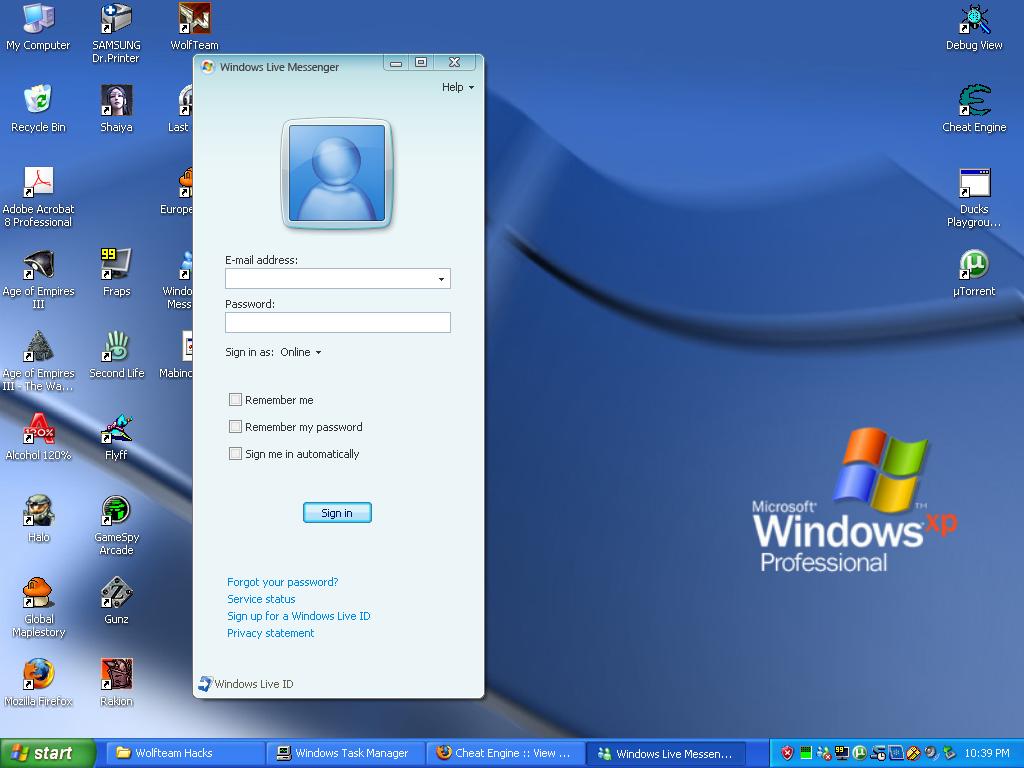1024x768 pixels.
Task: Select Age of Empires III - The Wa... shortcut
Action: click(x=38, y=360)
